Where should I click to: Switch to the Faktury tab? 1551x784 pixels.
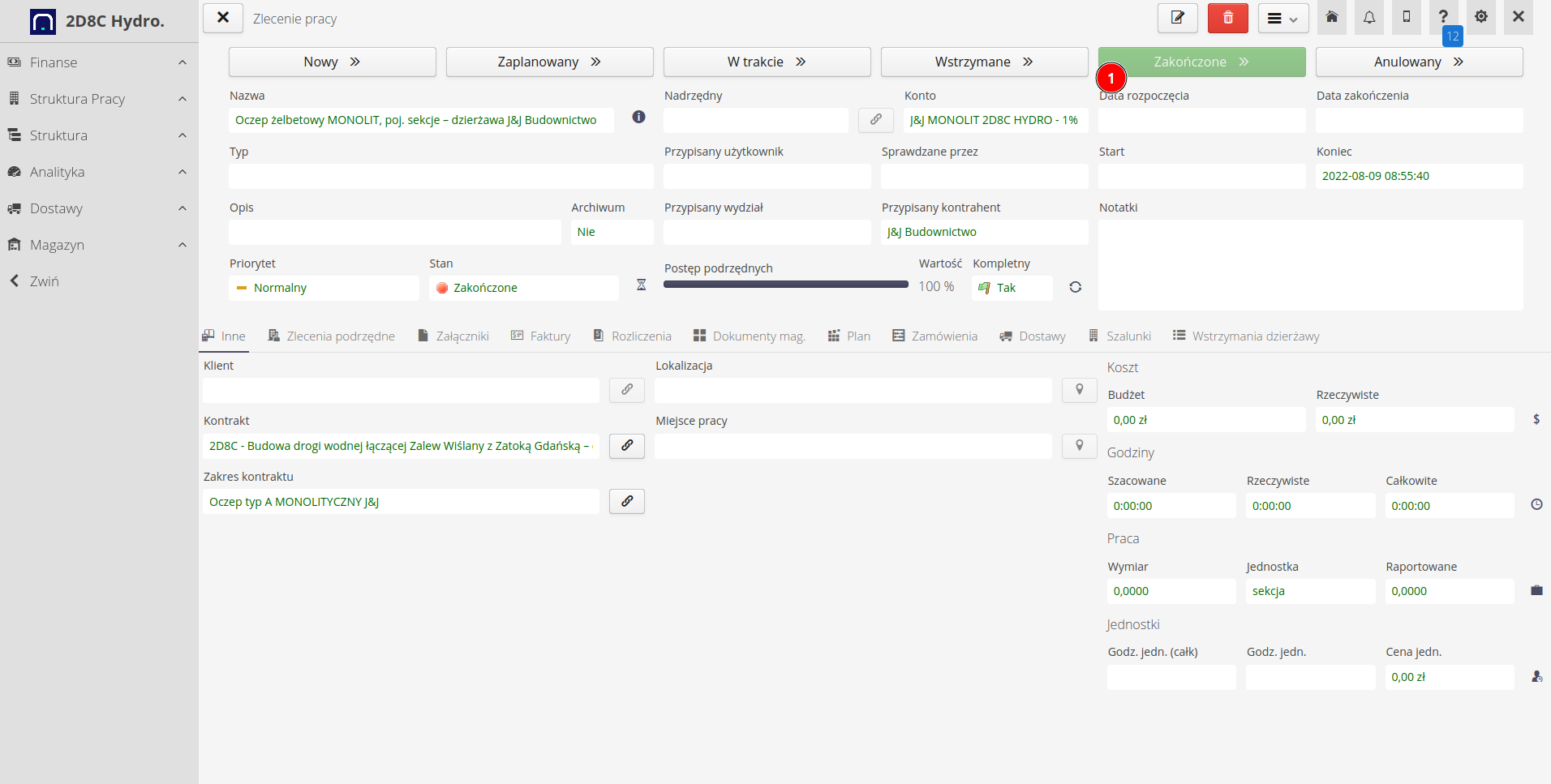point(541,336)
